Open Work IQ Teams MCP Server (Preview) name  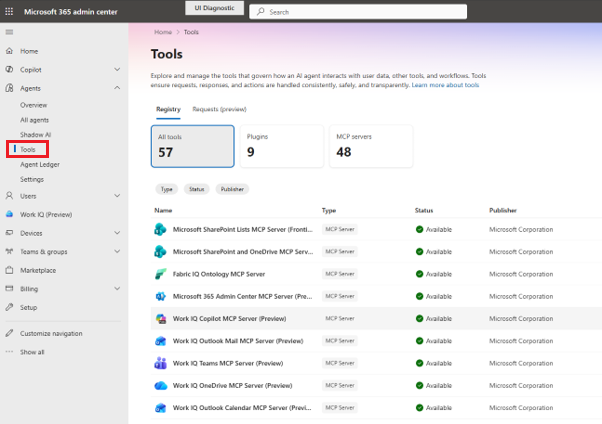pos(228,363)
